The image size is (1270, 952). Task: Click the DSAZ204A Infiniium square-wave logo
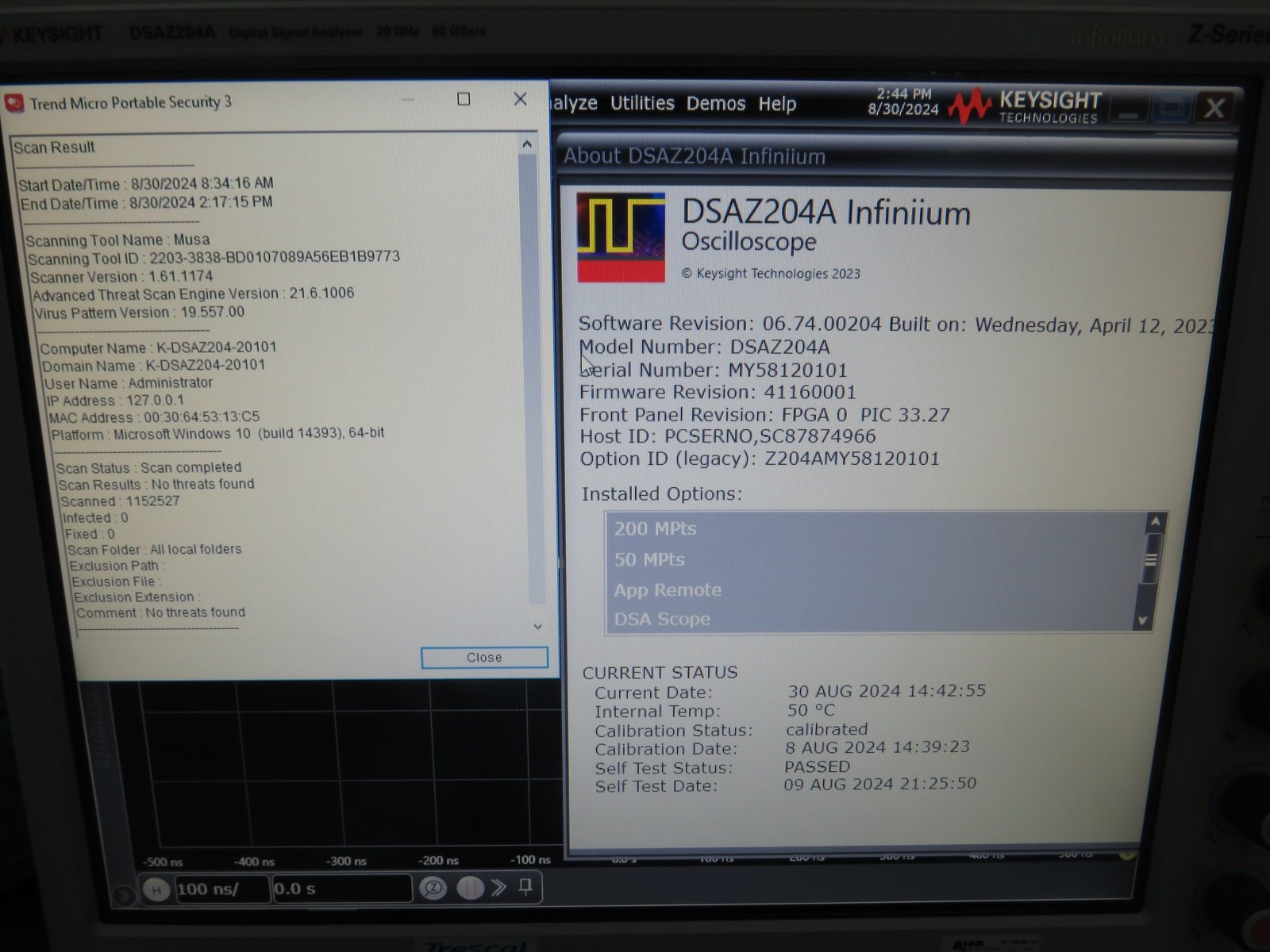[621, 237]
